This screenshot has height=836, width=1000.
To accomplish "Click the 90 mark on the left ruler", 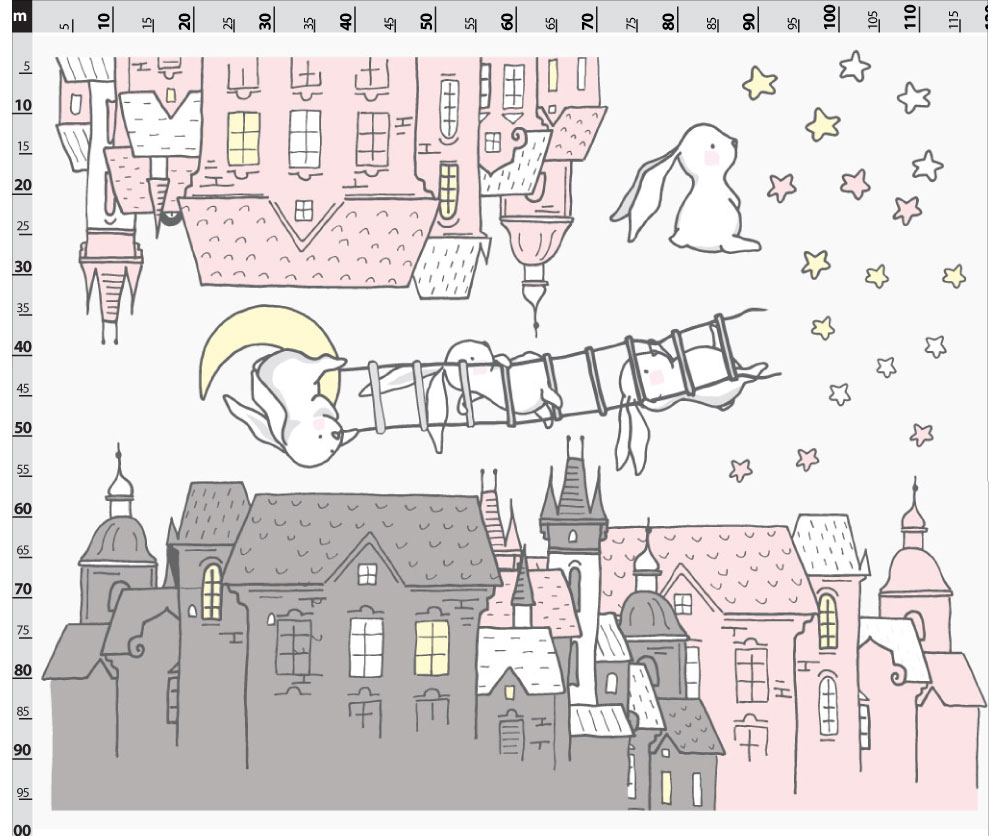I will pyautogui.click(x=22, y=751).
